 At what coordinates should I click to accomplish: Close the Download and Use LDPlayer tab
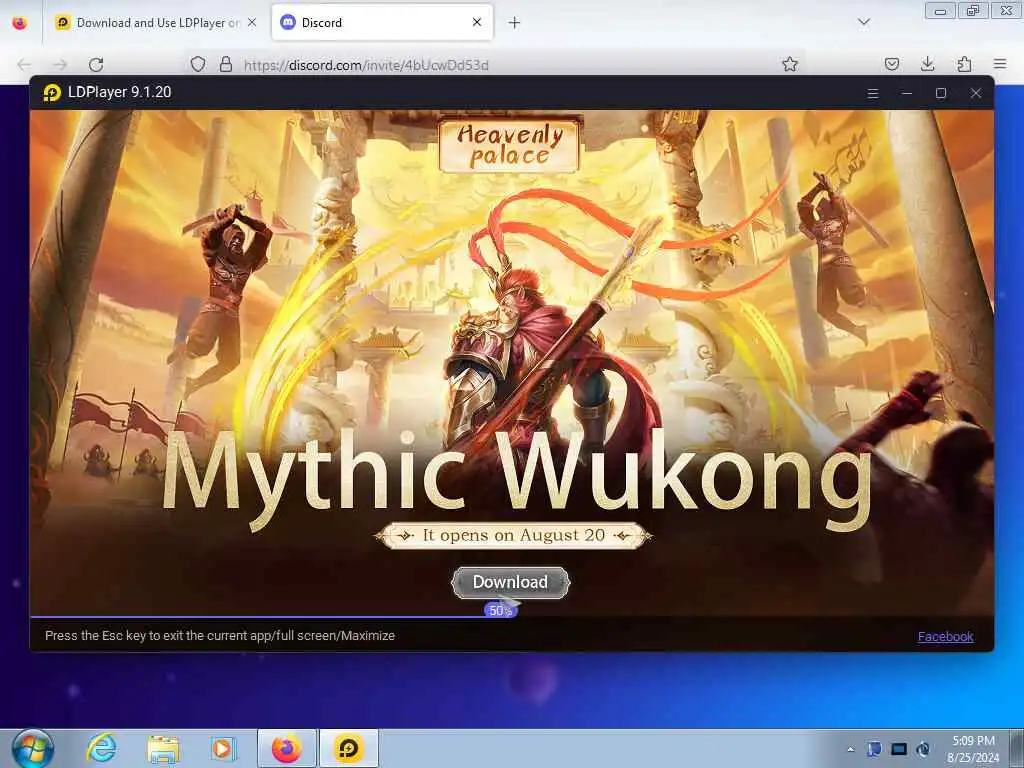tap(252, 22)
